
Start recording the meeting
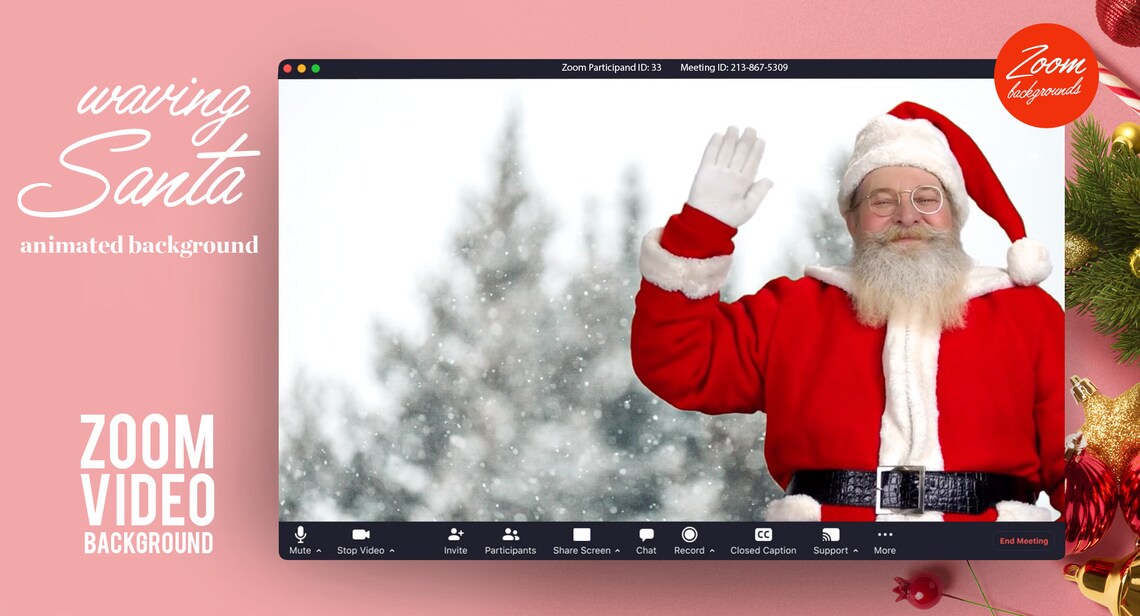690,535
